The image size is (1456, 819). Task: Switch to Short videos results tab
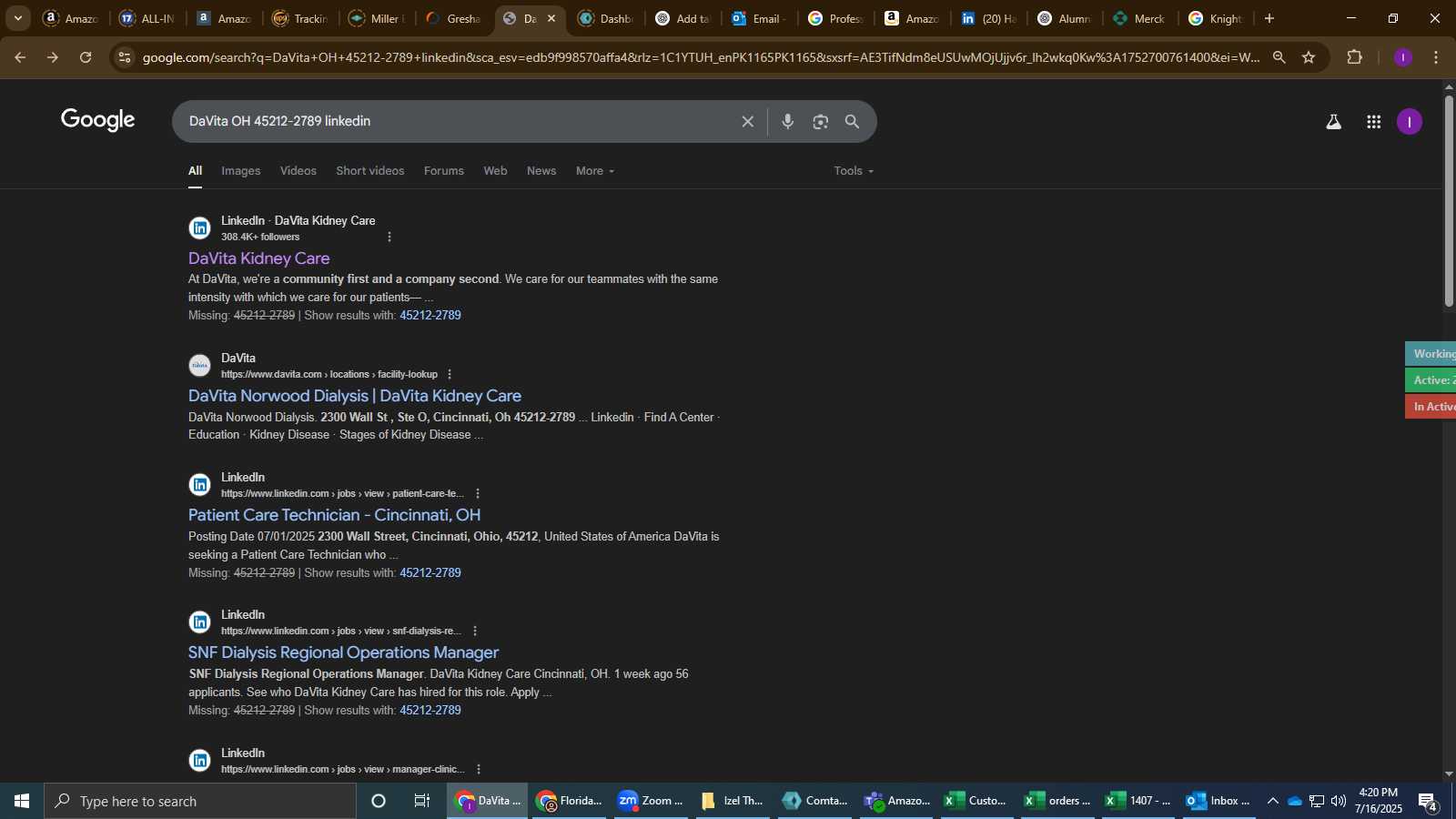(x=370, y=171)
